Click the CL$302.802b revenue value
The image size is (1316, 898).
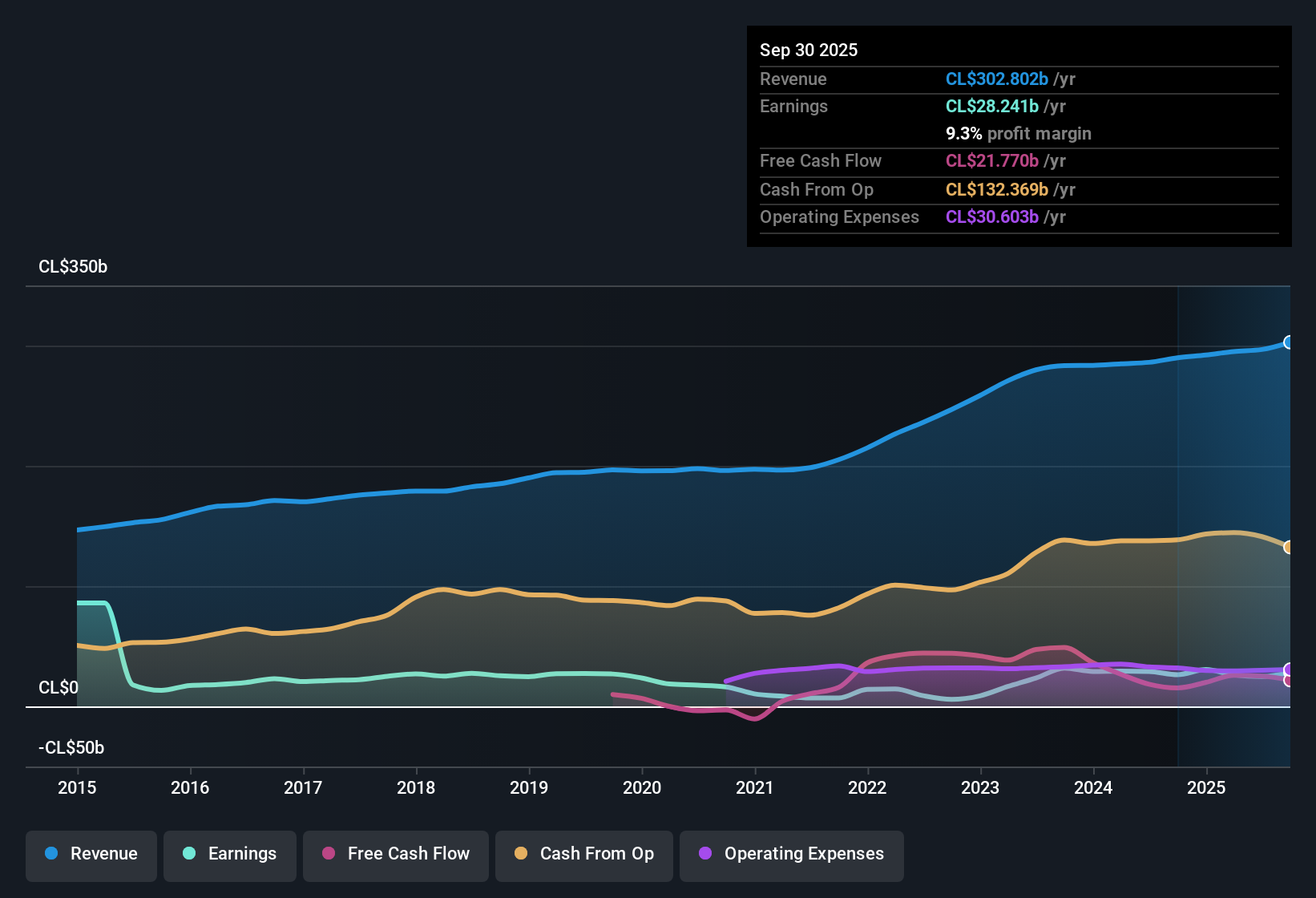[x=997, y=79]
